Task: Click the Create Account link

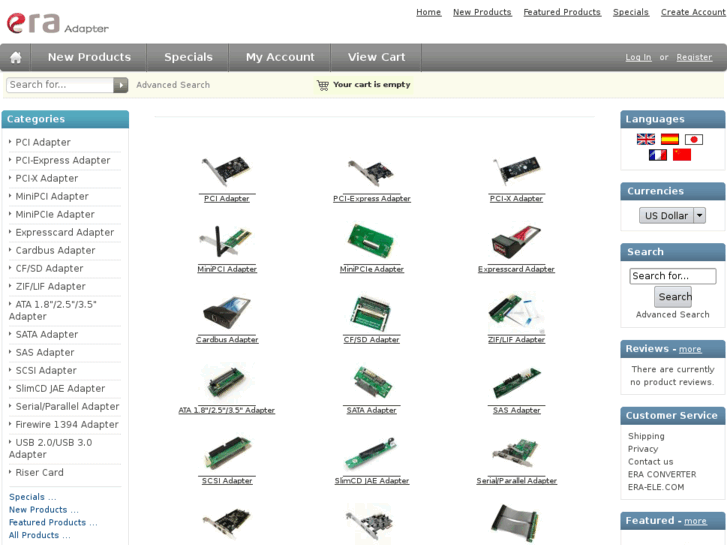Action: click(x=693, y=12)
